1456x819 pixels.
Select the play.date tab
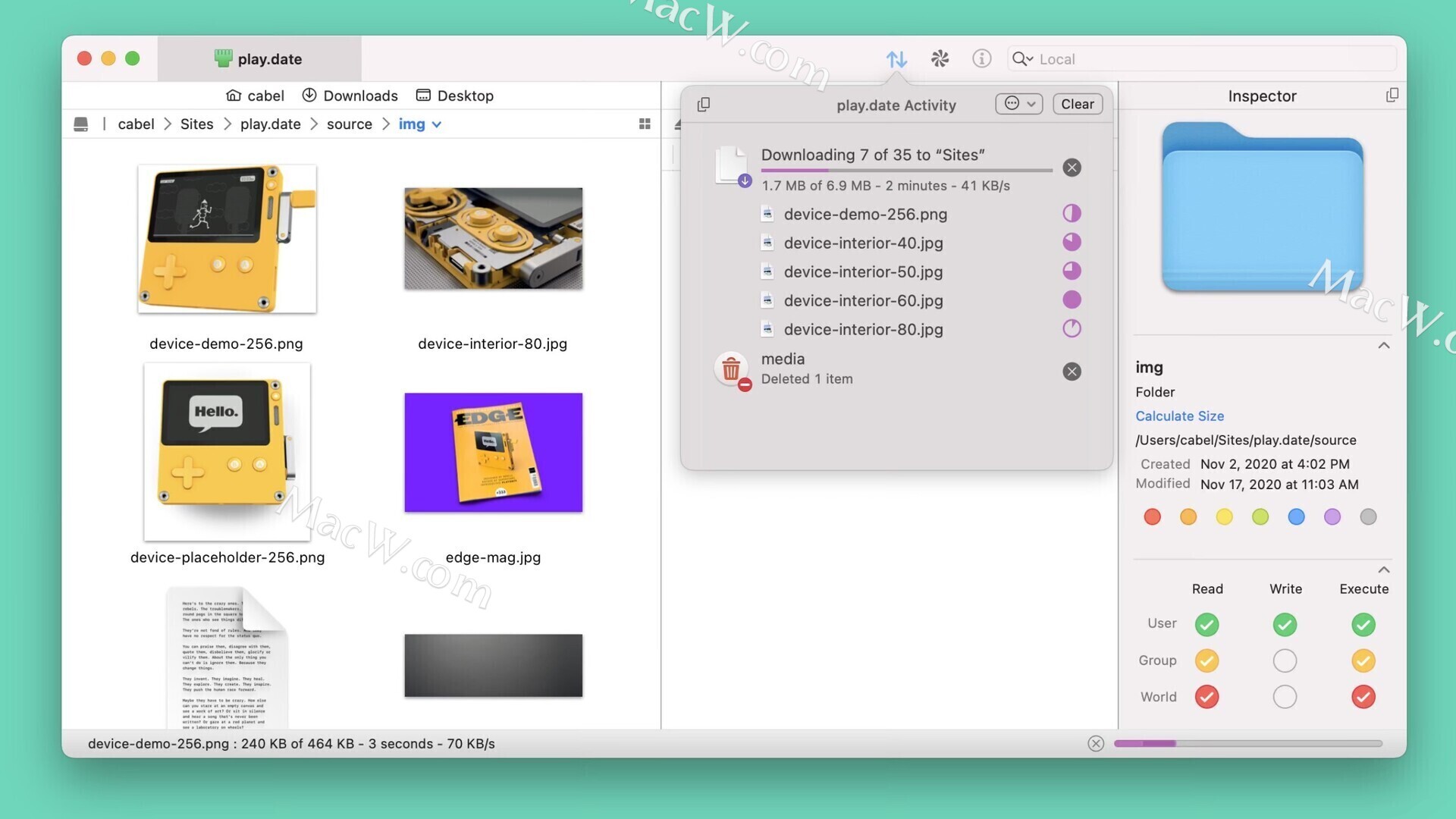(x=259, y=58)
